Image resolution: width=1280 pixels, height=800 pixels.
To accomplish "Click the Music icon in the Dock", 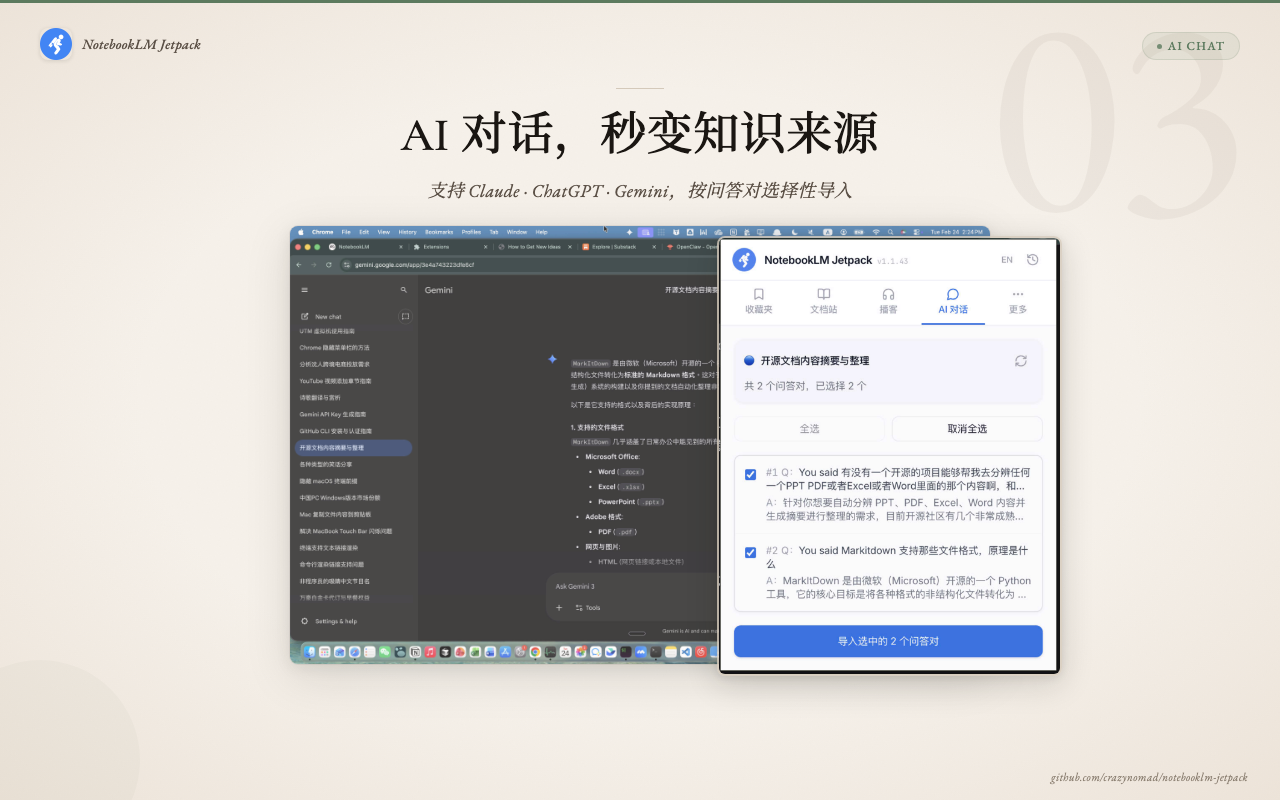I will [430, 652].
